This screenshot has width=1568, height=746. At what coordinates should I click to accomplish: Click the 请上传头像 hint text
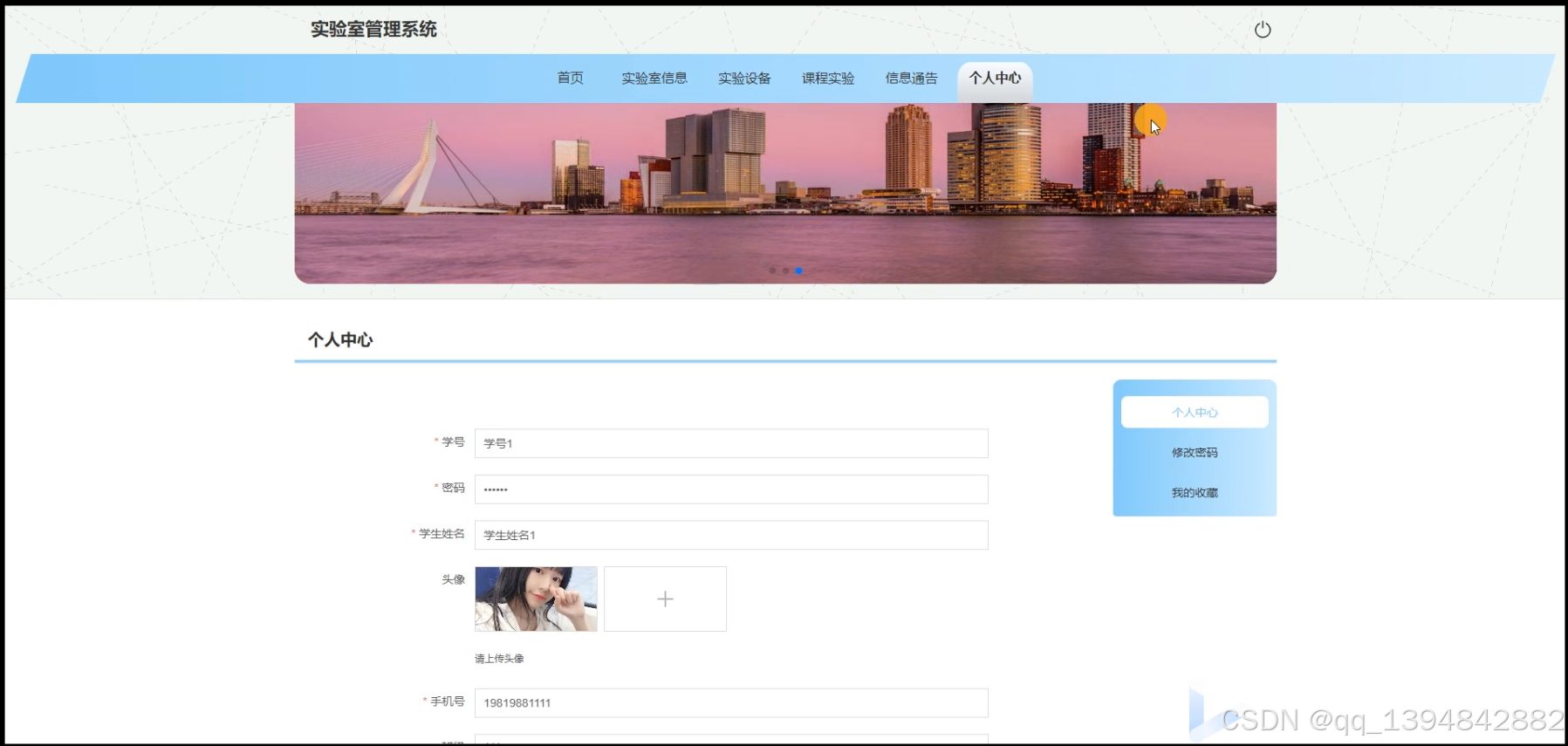499,658
